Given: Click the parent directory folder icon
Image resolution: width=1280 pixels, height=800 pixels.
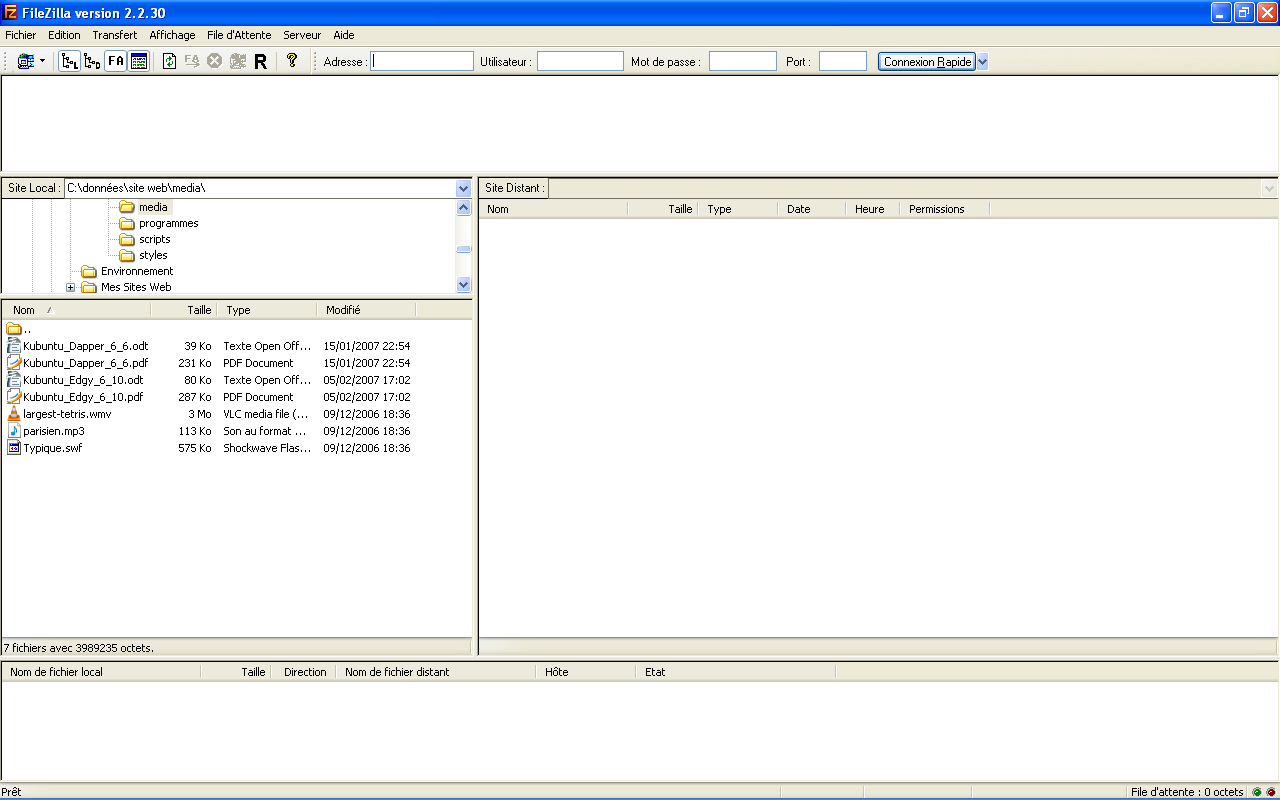Looking at the screenshot, I should 14,329.
